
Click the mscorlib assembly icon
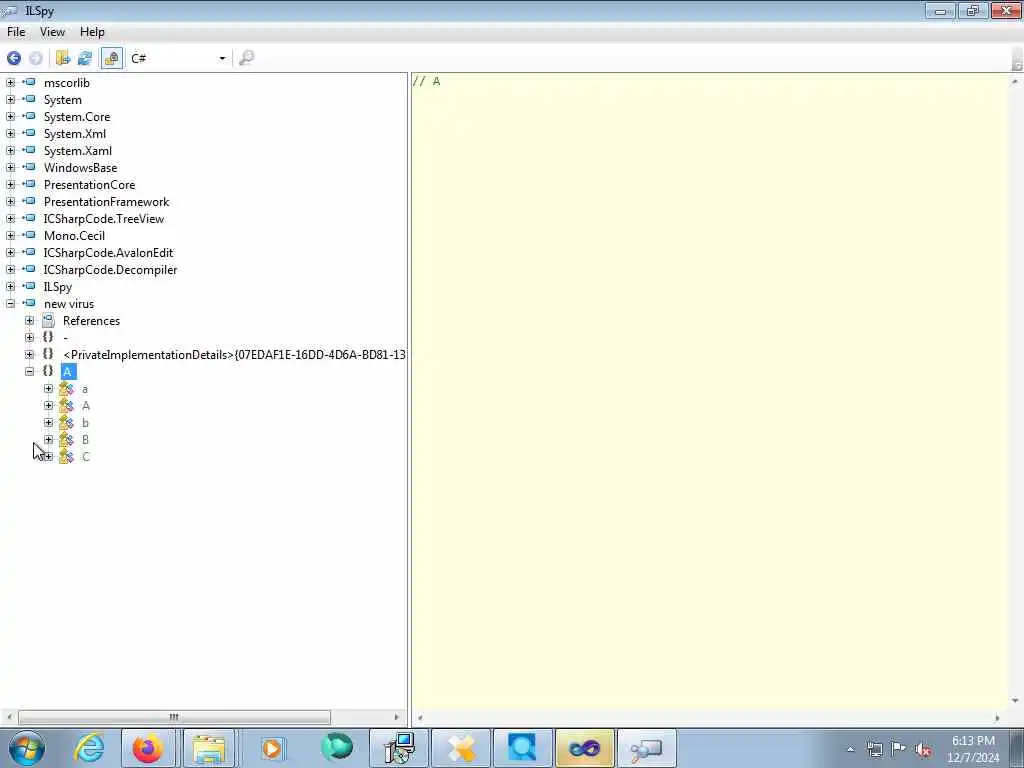(29, 82)
